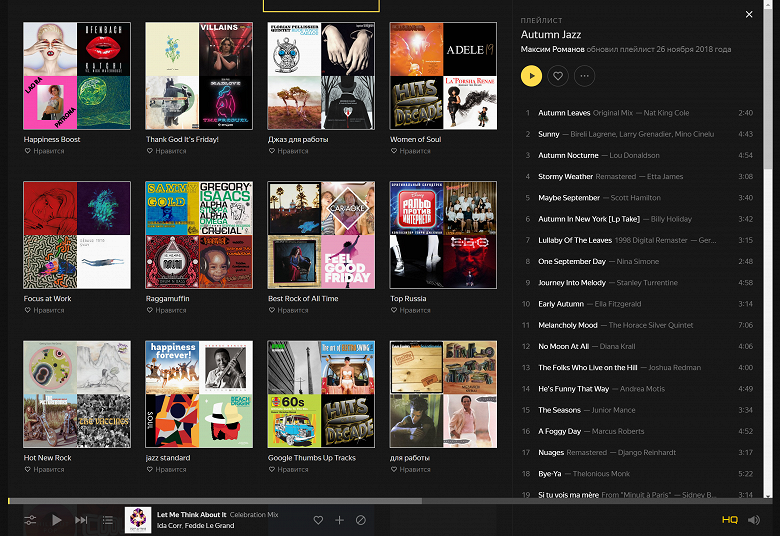The height and width of the screenshot is (536, 780).
Task: Open Let Me Think About It track title
Action: pyautogui.click(x=192, y=515)
